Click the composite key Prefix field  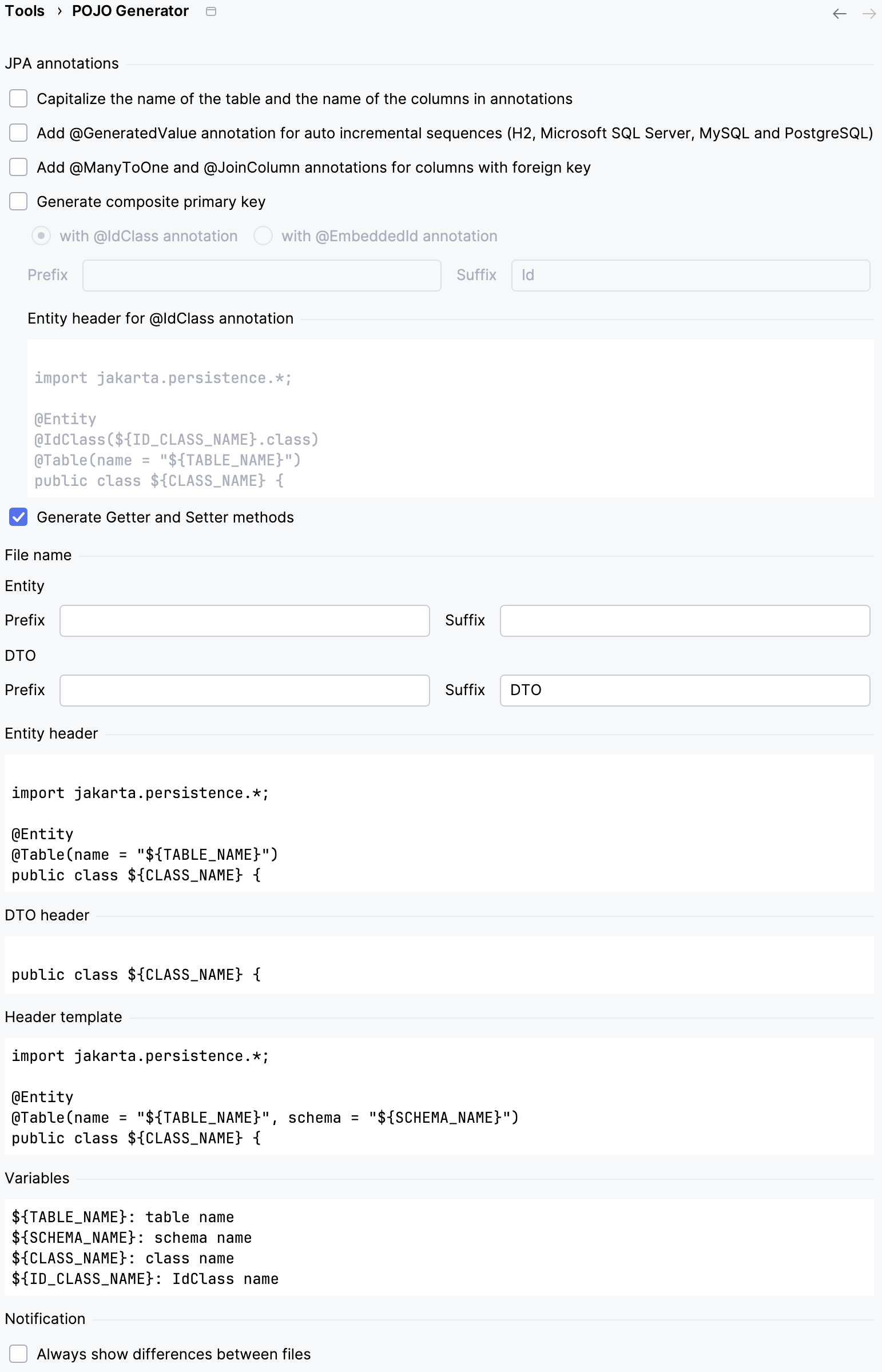262,276
